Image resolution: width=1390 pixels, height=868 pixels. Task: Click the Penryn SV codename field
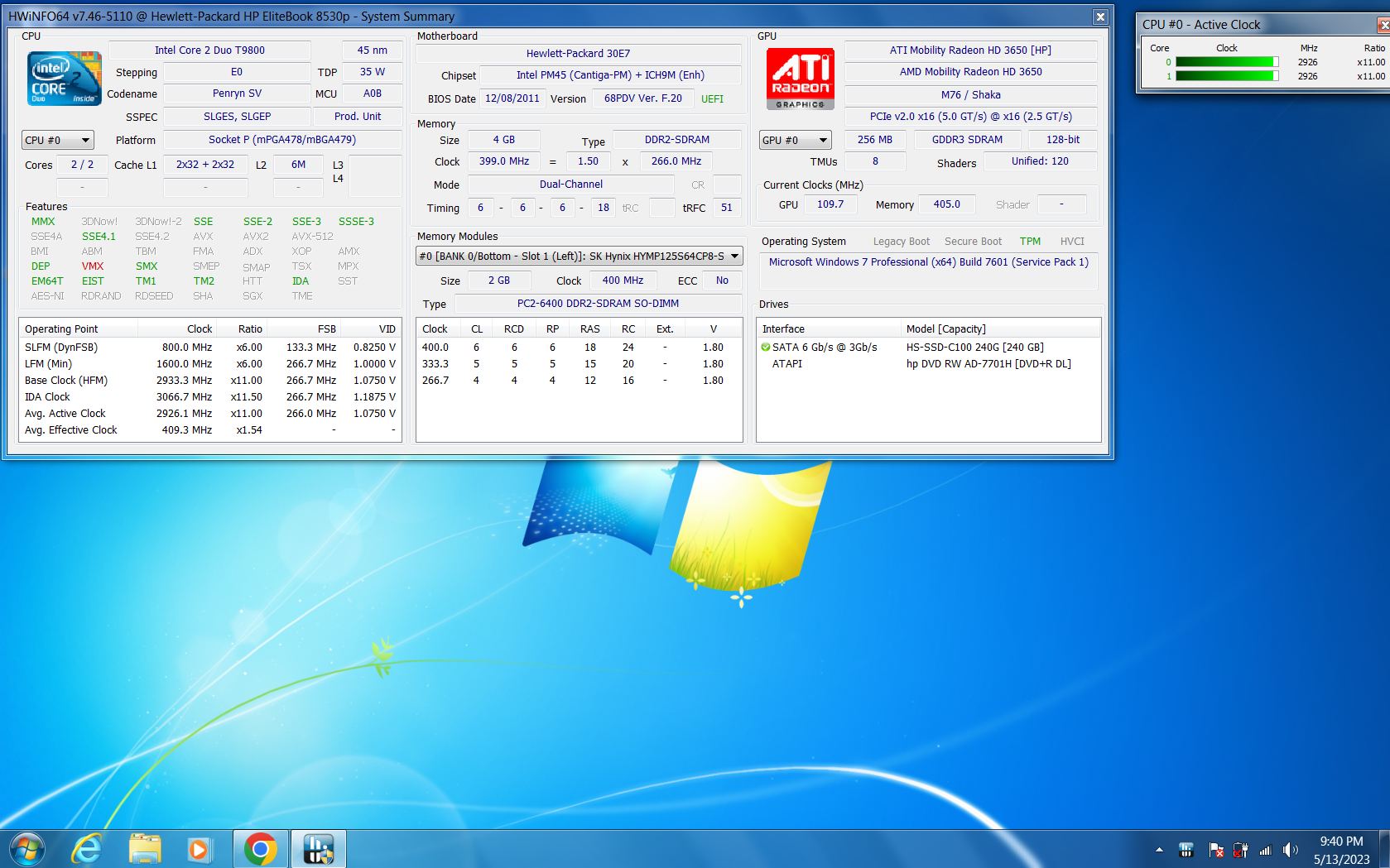pyautogui.click(x=237, y=94)
